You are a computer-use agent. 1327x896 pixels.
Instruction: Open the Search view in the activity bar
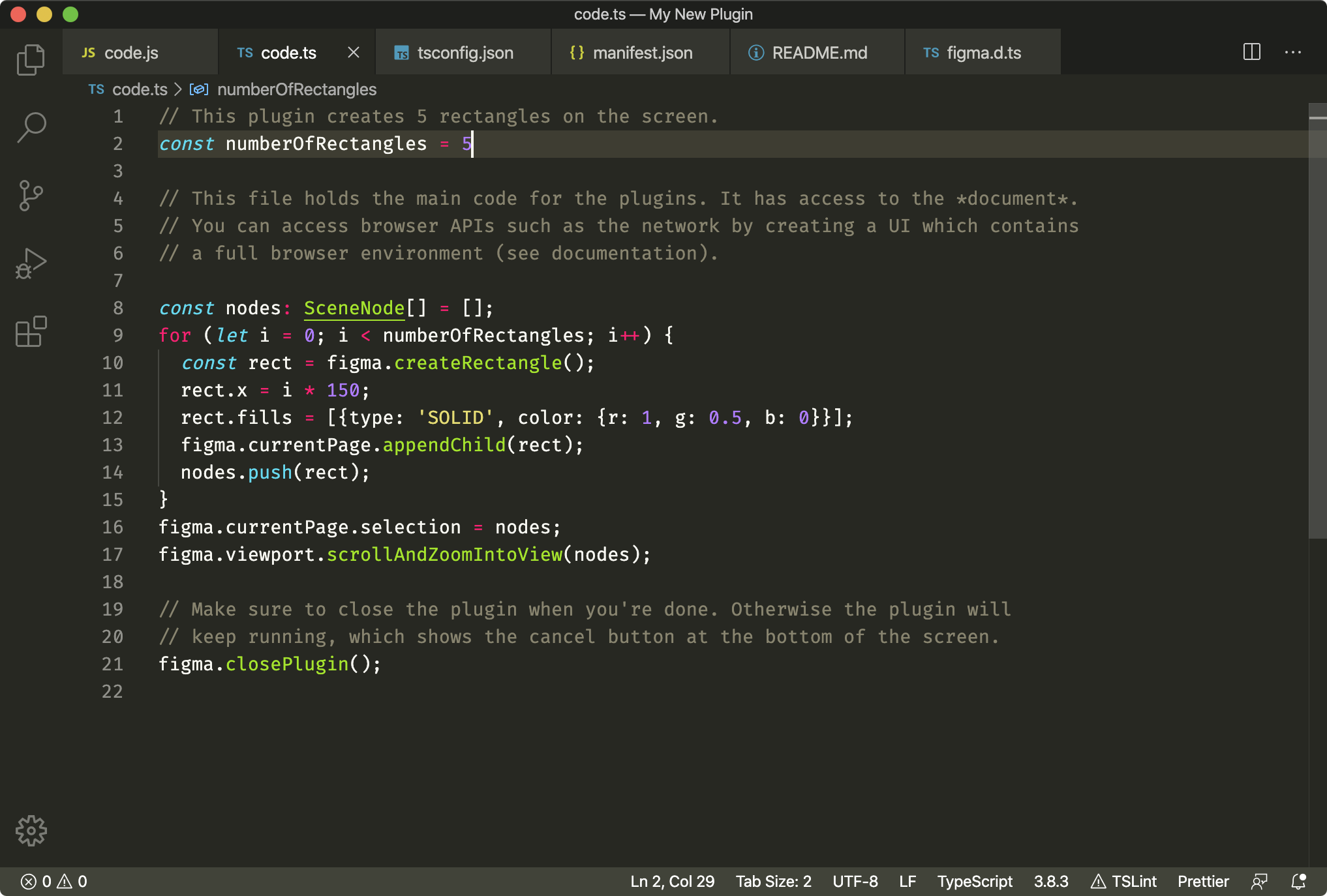click(31, 127)
